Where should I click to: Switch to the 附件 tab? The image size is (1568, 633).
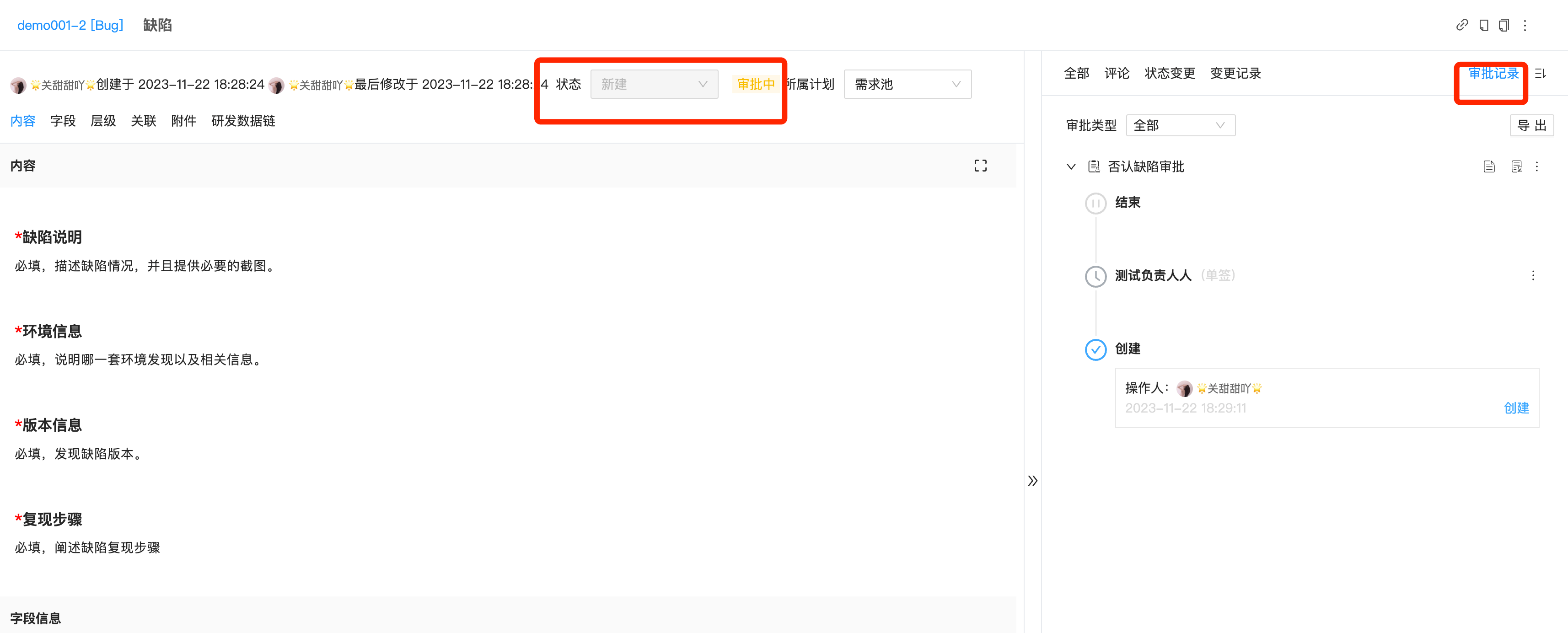pos(183,120)
